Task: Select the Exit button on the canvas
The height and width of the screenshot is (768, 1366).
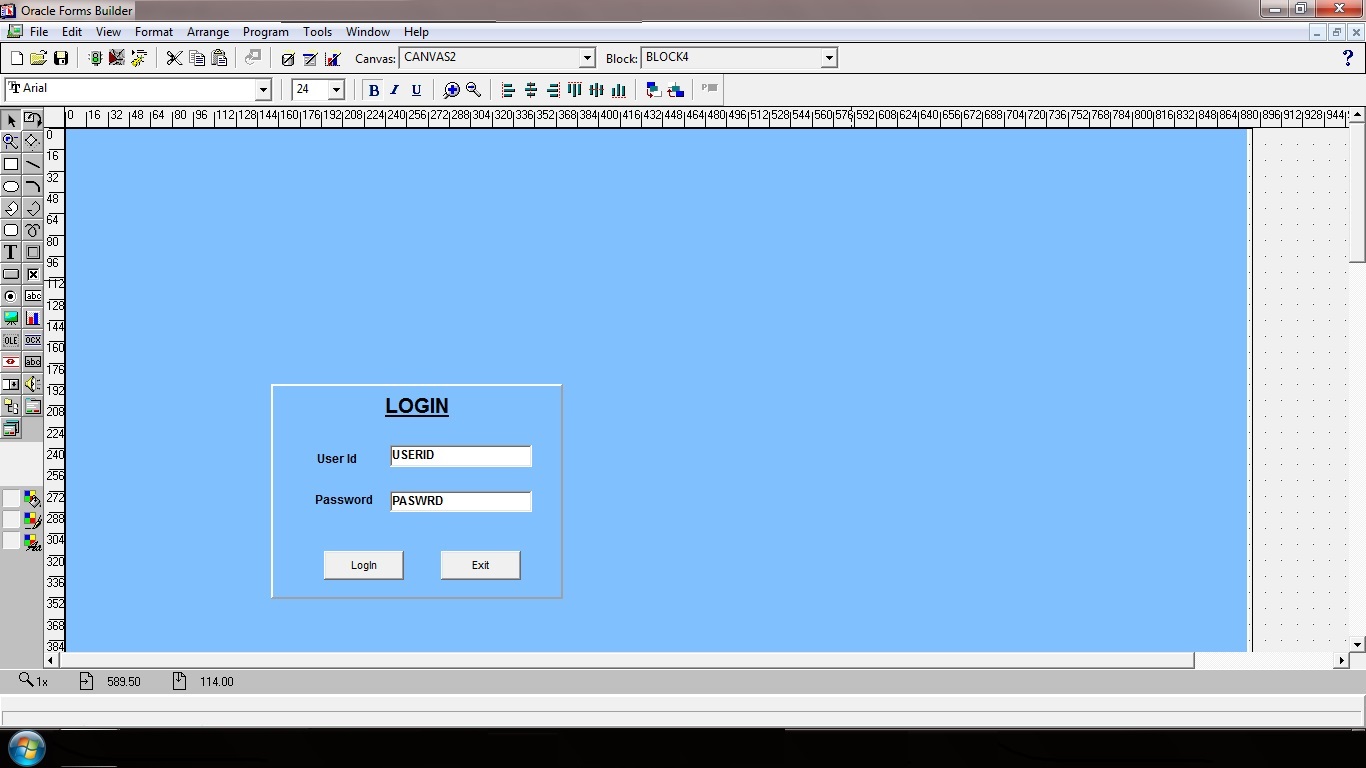Action: (480, 565)
